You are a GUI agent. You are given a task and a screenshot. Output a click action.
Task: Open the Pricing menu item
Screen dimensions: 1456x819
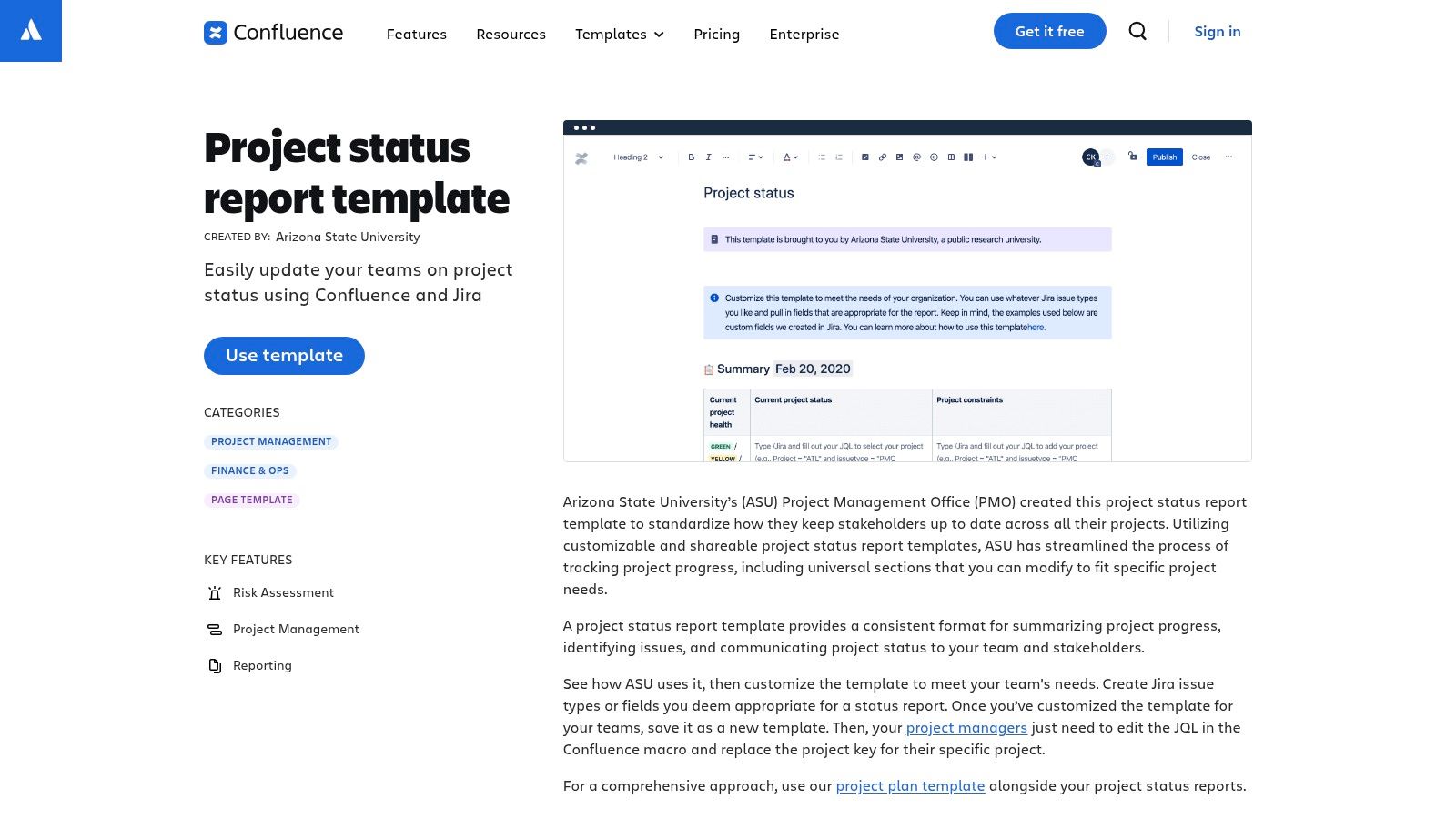(x=716, y=34)
